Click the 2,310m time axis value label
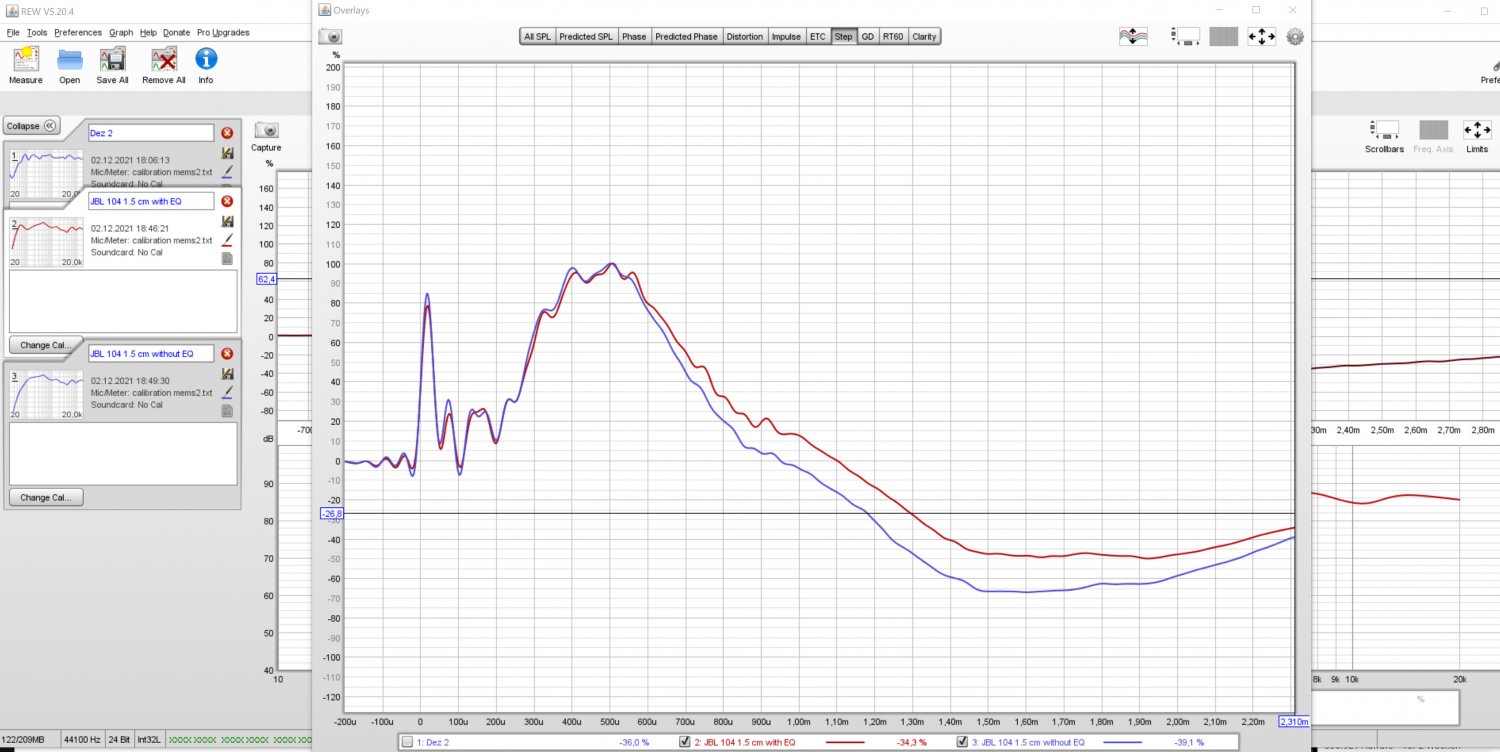Viewport: 1500px width, 752px height. point(1294,721)
